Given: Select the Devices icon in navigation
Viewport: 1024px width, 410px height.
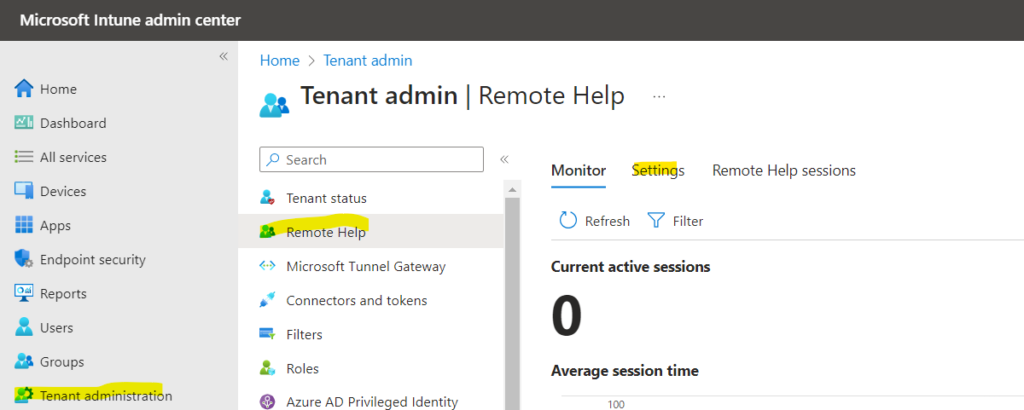Looking at the screenshot, I should [x=24, y=191].
